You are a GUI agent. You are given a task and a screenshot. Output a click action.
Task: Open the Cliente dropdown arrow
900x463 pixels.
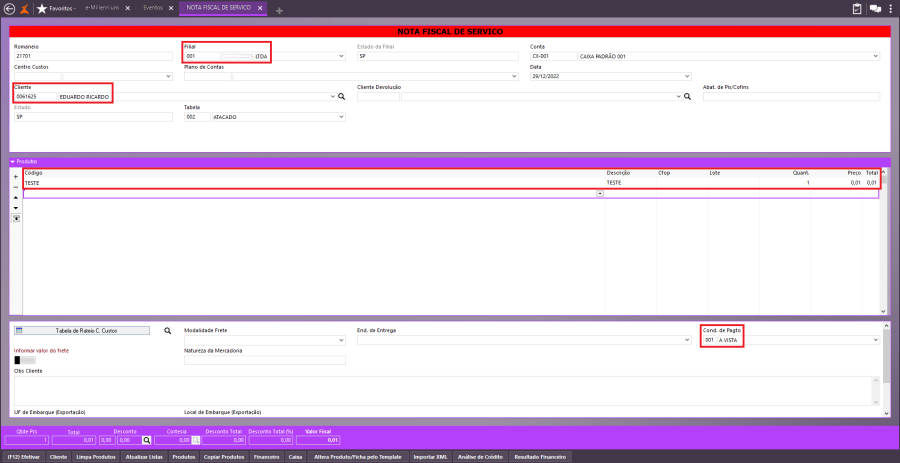coord(333,97)
